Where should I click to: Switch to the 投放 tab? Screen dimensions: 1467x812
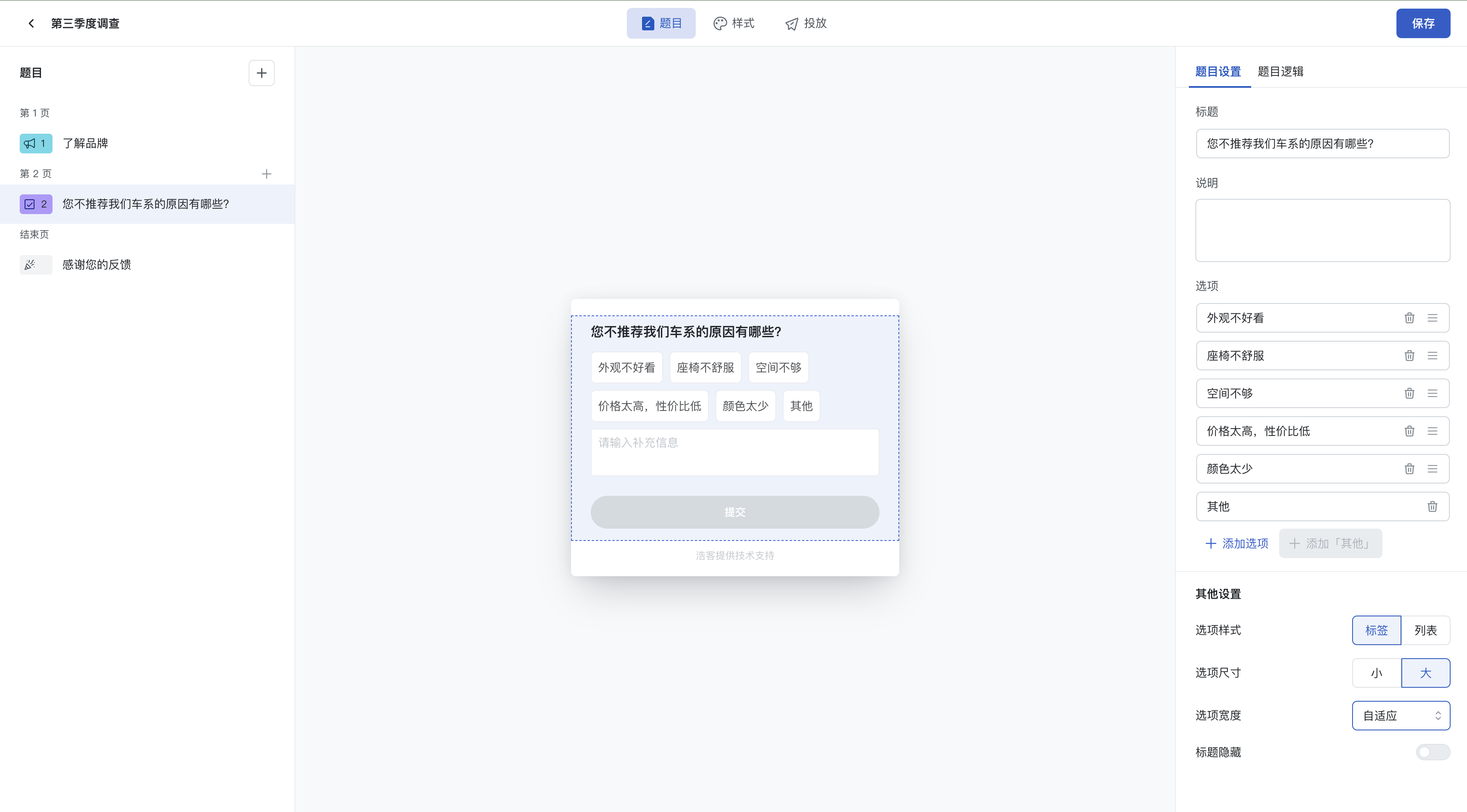(806, 23)
